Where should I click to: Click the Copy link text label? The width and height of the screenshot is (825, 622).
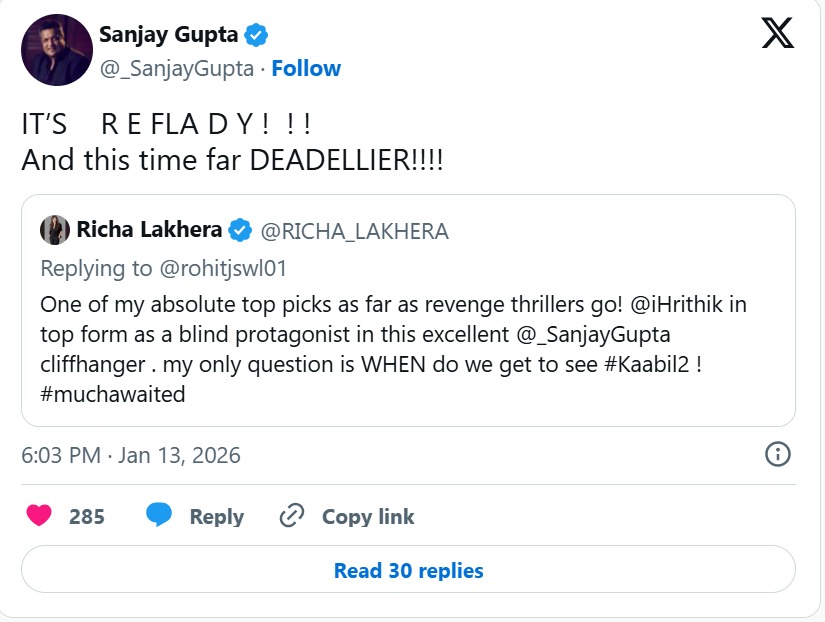(x=367, y=516)
